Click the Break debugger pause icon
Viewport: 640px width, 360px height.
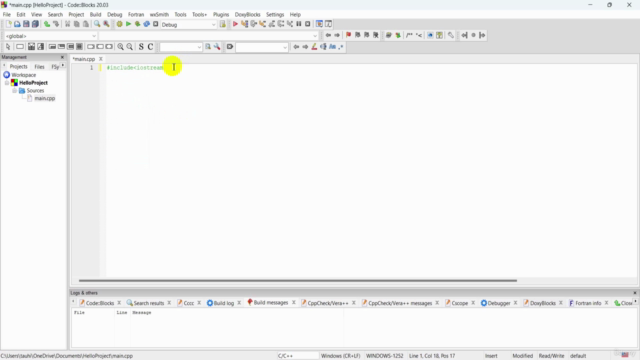(299, 24)
